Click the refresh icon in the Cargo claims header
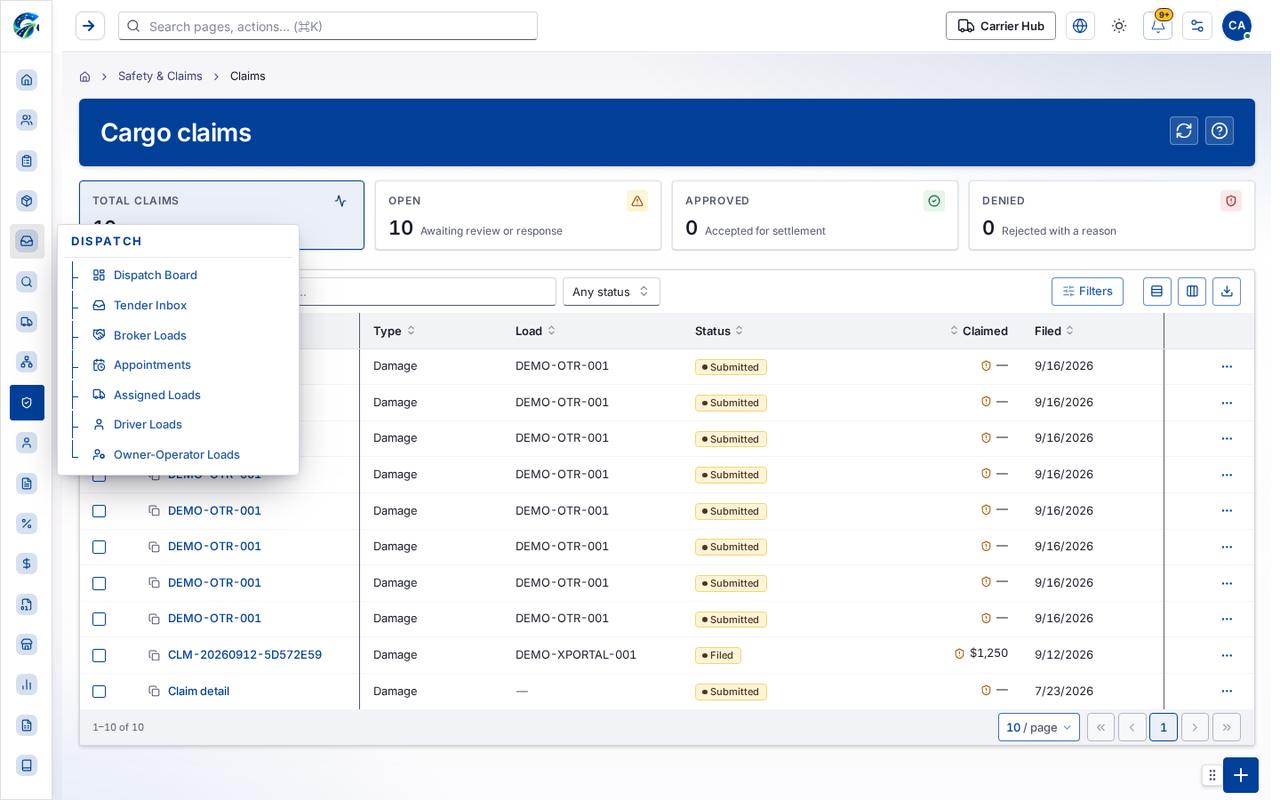Image resolution: width=1280 pixels, height=800 pixels. [x=1184, y=131]
